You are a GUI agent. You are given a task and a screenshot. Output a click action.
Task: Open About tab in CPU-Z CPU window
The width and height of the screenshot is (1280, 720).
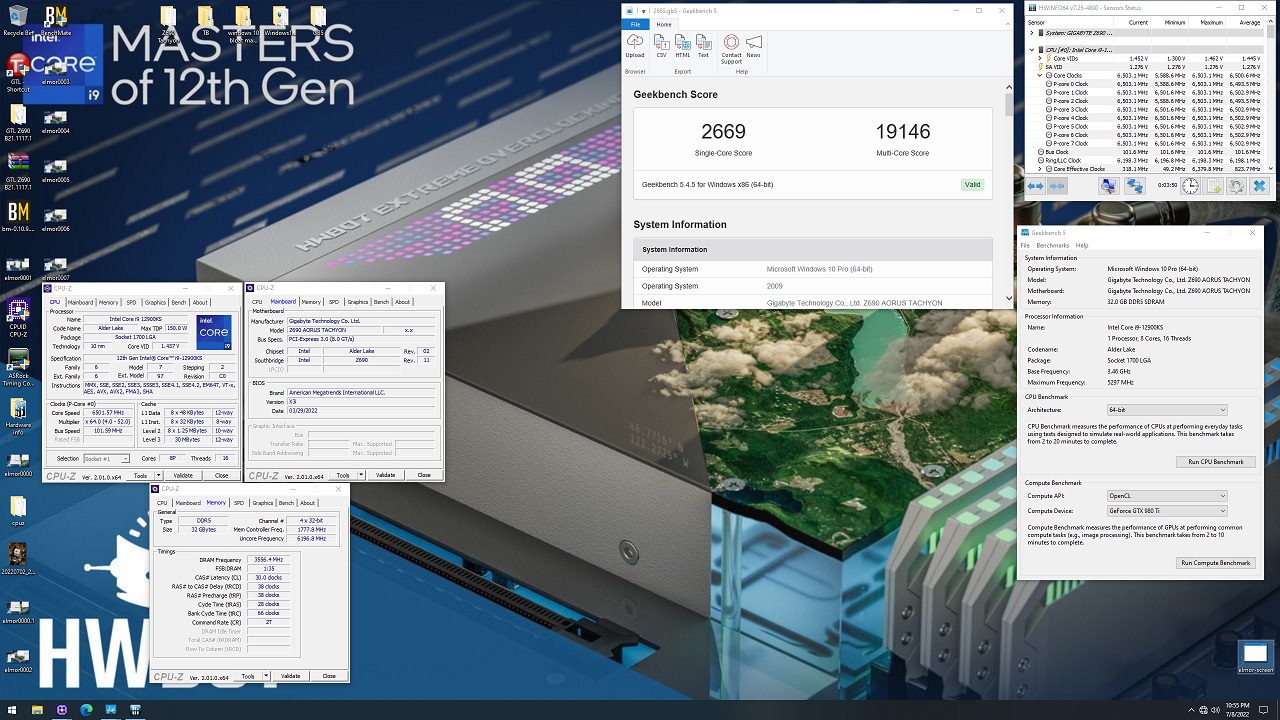coord(200,302)
